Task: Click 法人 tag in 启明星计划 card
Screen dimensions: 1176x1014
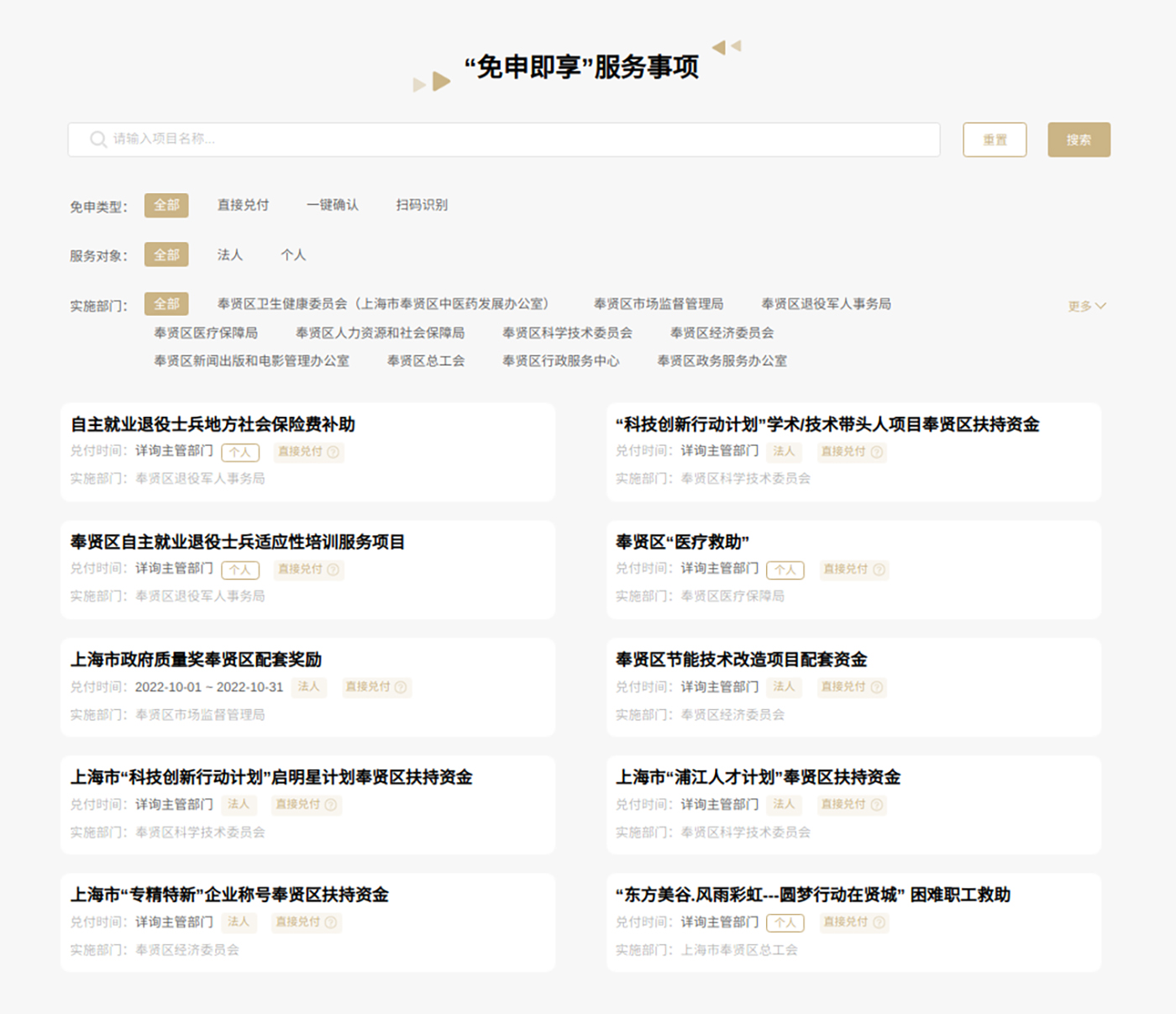Action: tap(239, 804)
